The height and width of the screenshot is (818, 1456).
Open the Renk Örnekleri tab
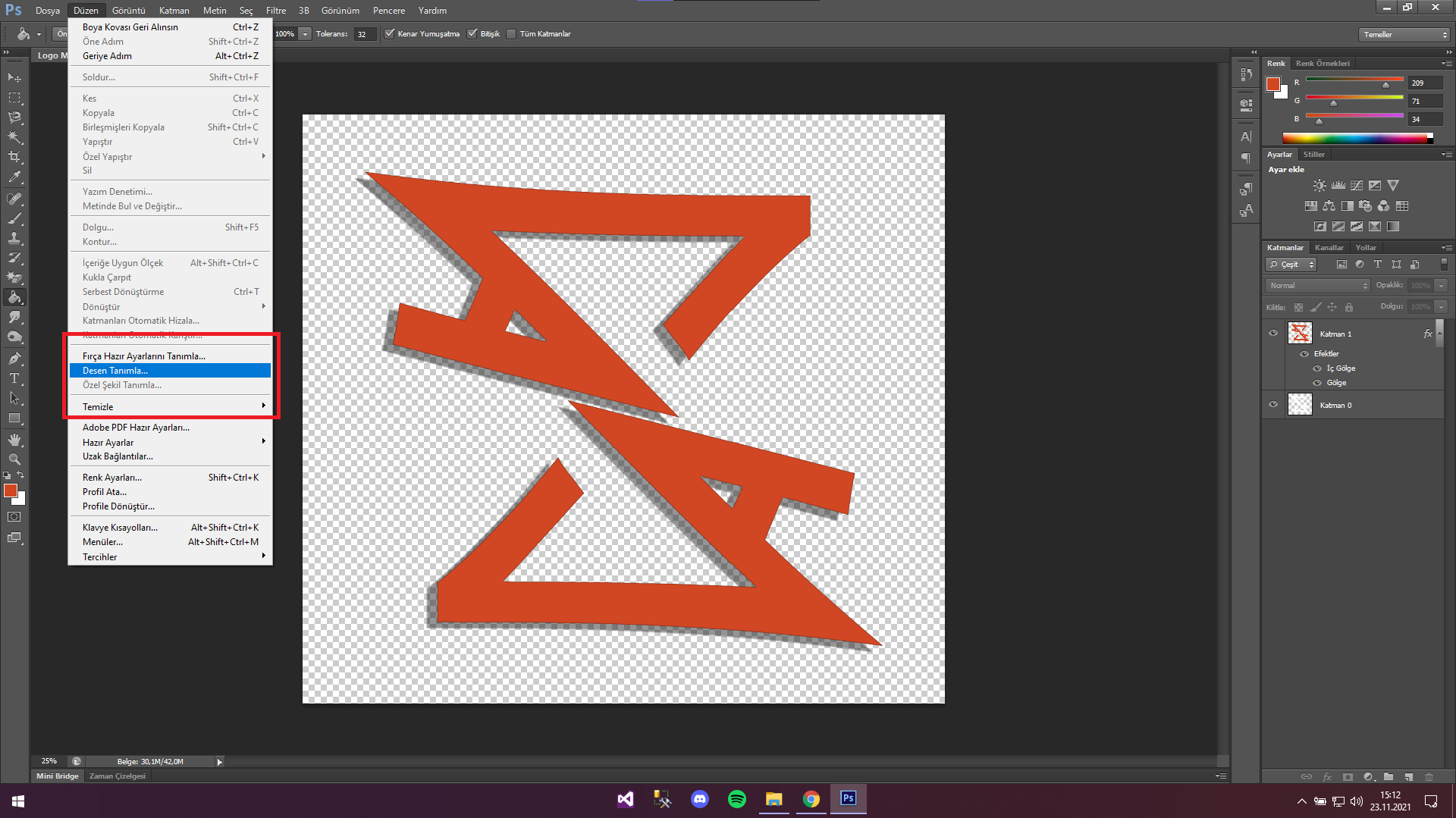point(1323,64)
